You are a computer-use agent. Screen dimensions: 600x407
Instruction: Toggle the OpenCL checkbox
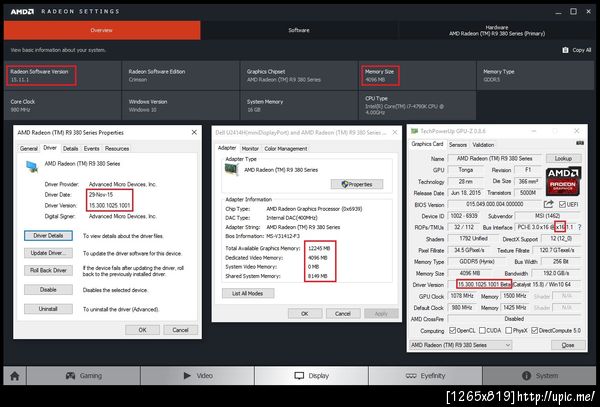[x=452, y=330]
